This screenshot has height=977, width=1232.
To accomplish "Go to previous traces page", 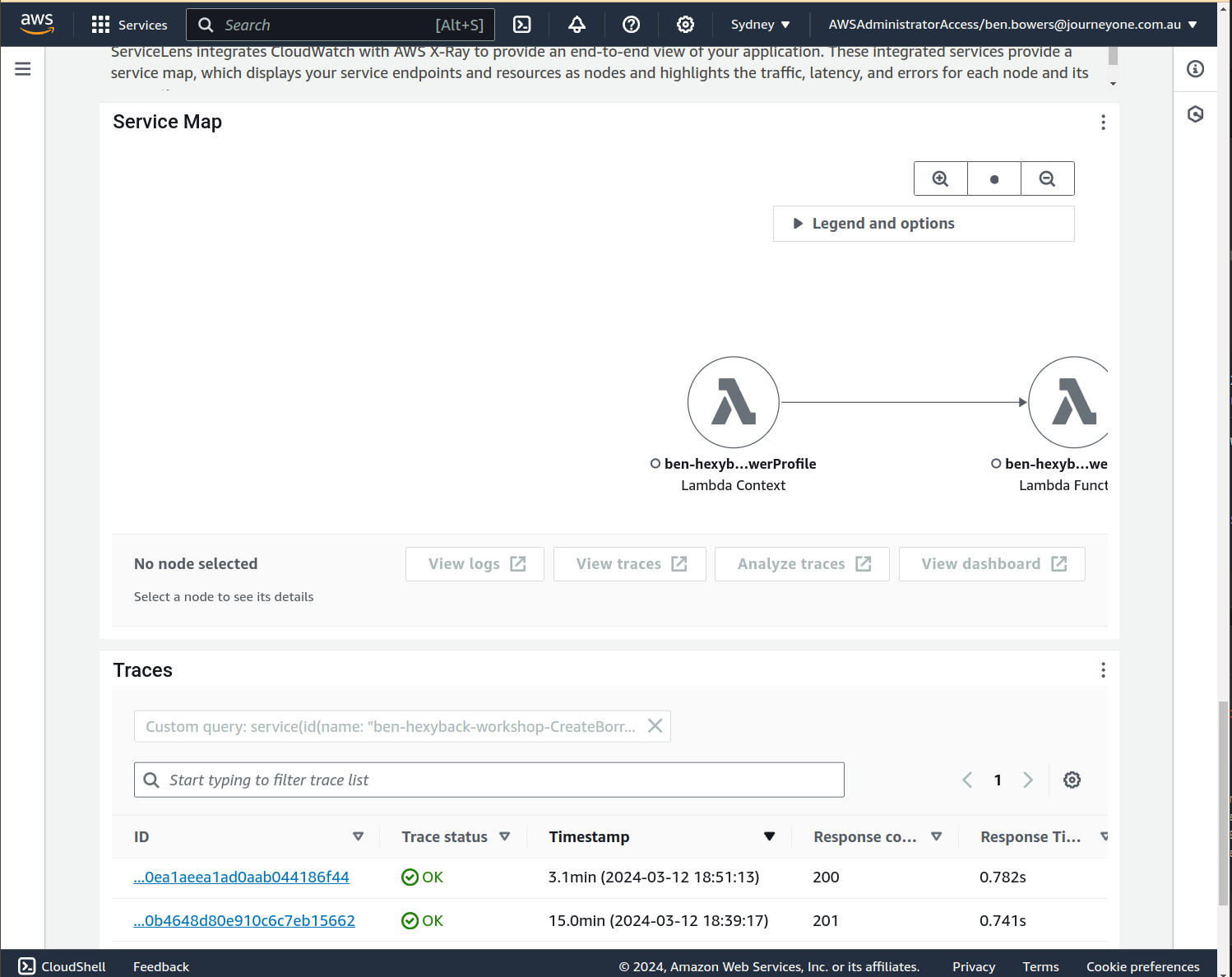I will [968, 780].
